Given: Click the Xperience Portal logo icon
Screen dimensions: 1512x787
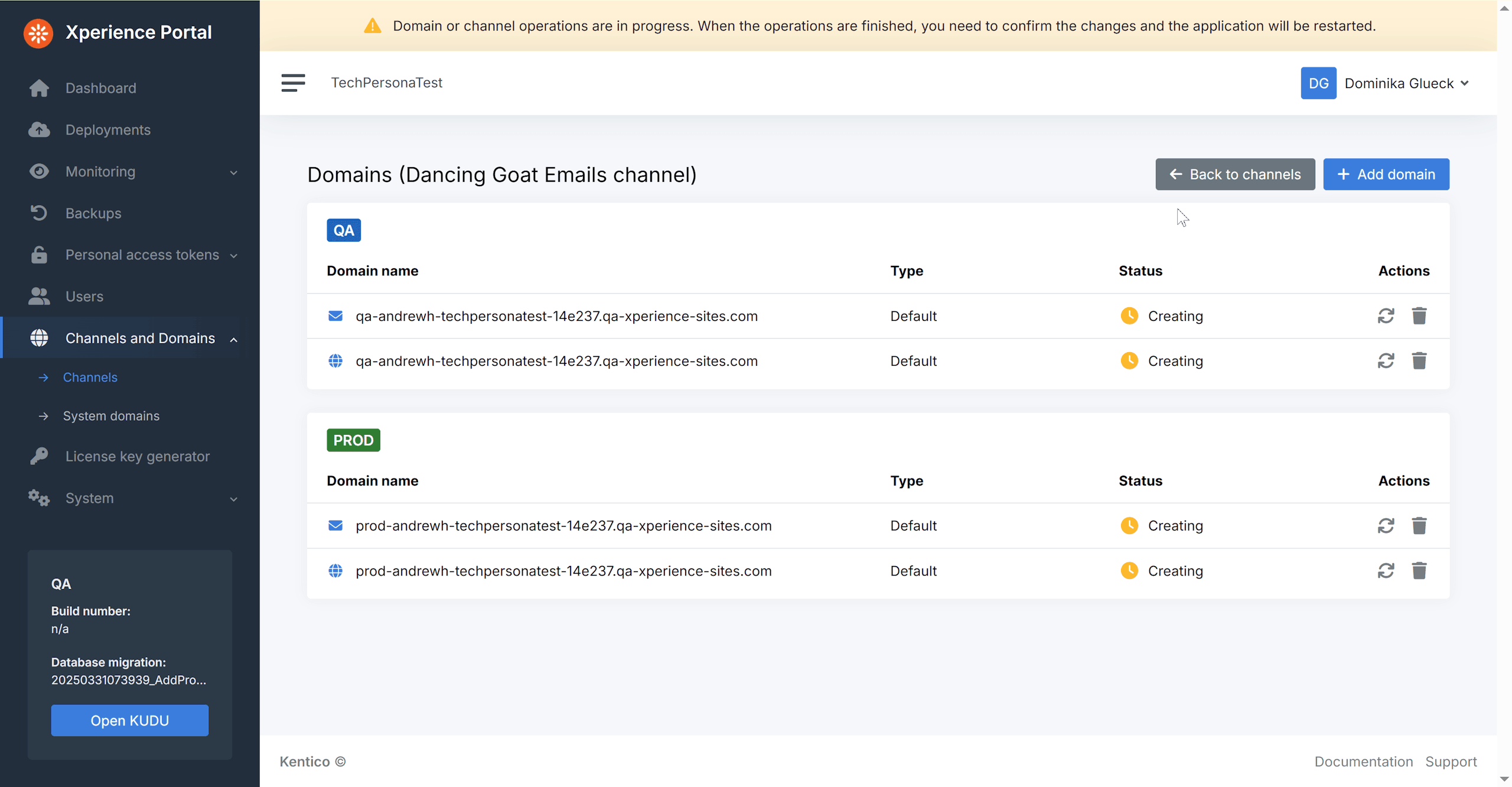Looking at the screenshot, I should 38,33.
